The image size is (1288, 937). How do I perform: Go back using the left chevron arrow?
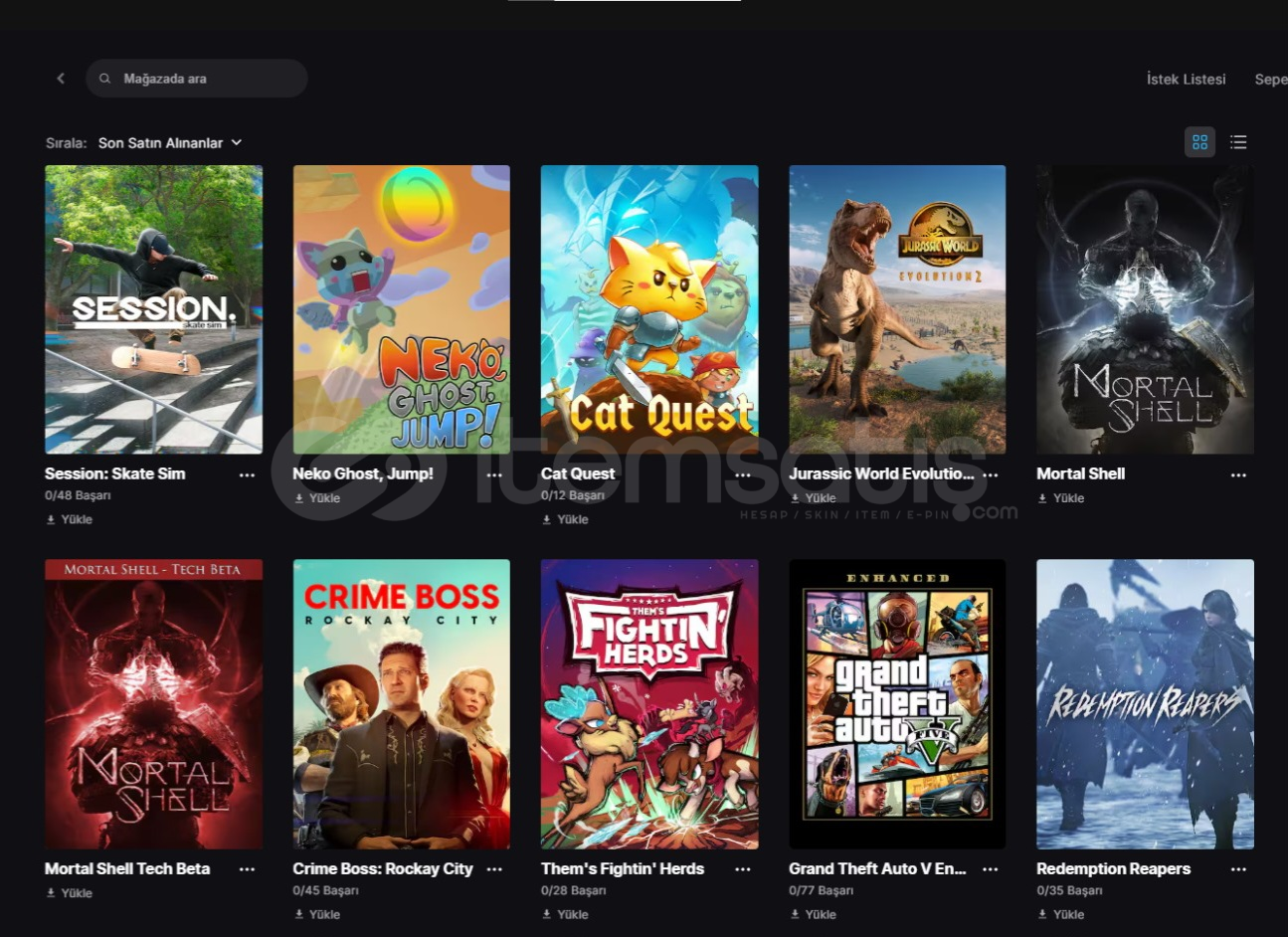pyautogui.click(x=61, y=79)
